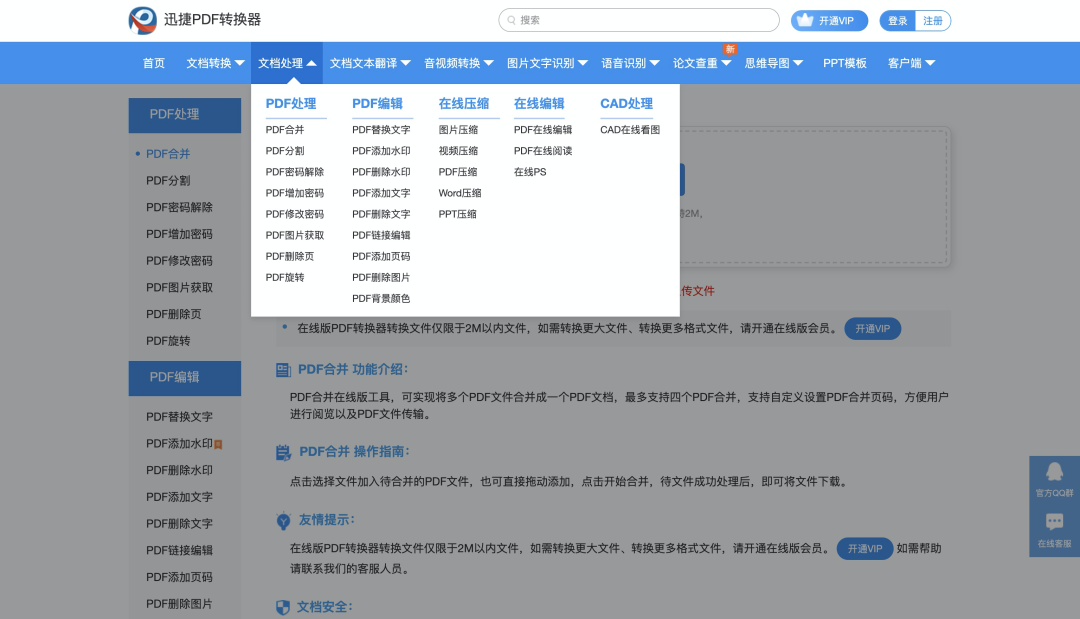This screenshot has width=1080, height=619.
Task: Collapse the 文档处理 menu arrow
Action: coord(311,63)
